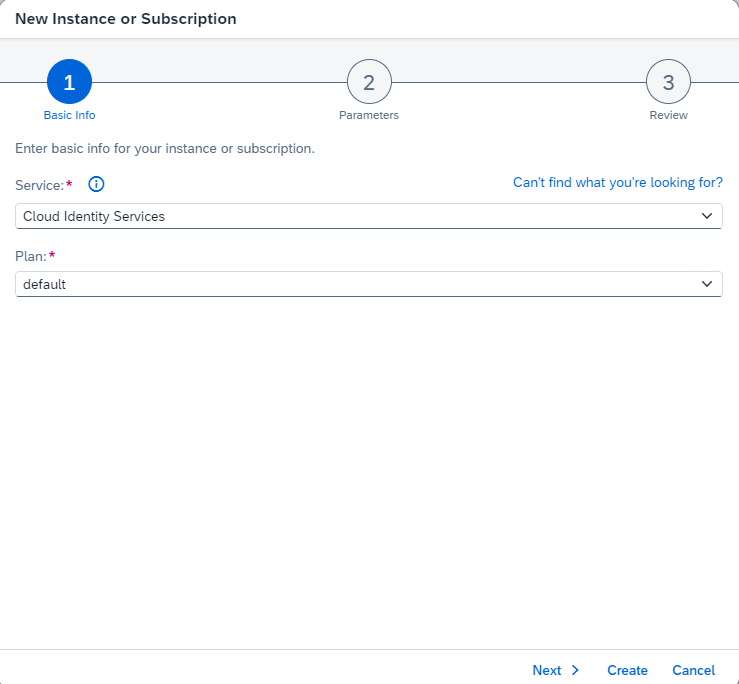Expand the Service dropdown arrow

pos(707,216)
